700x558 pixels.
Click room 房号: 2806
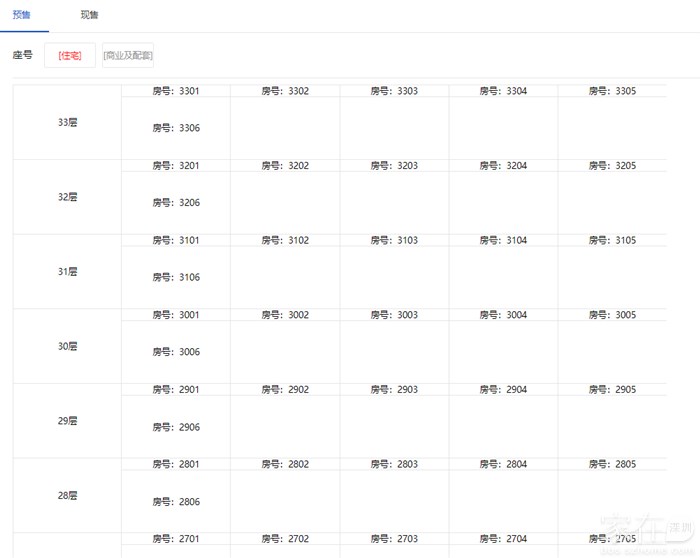point(176,502)
